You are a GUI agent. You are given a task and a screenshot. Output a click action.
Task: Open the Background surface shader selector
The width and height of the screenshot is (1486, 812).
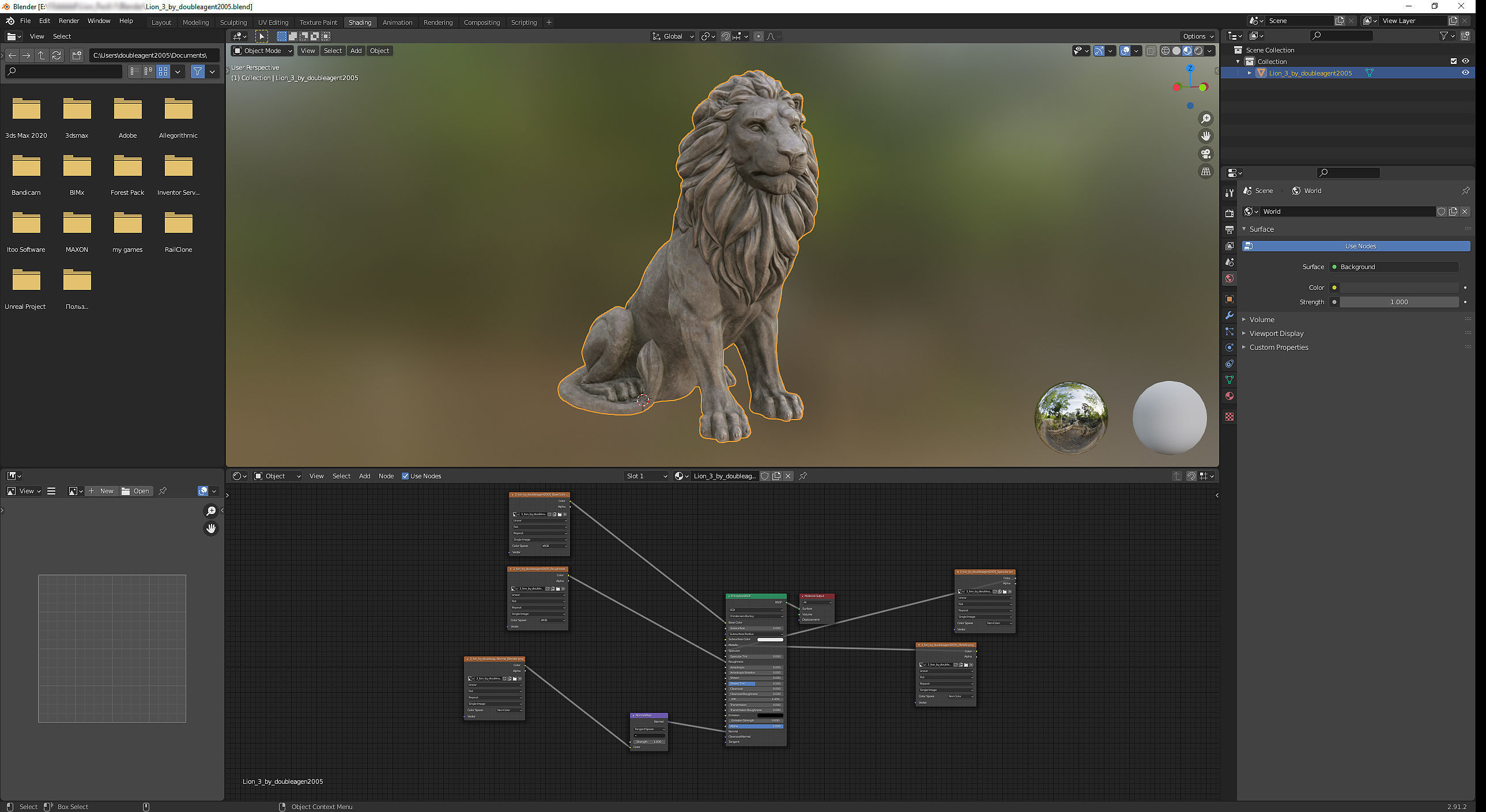[1394, 267]
